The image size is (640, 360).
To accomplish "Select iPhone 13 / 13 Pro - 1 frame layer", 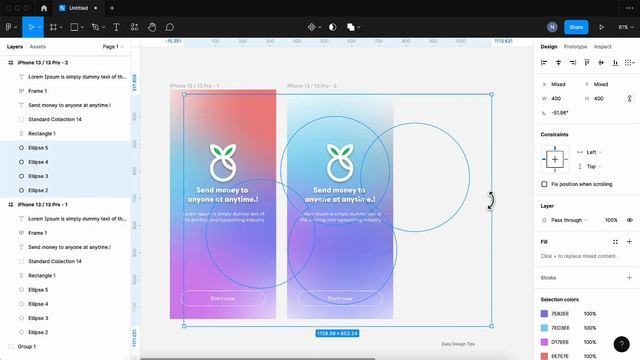I will pos(65,204).
